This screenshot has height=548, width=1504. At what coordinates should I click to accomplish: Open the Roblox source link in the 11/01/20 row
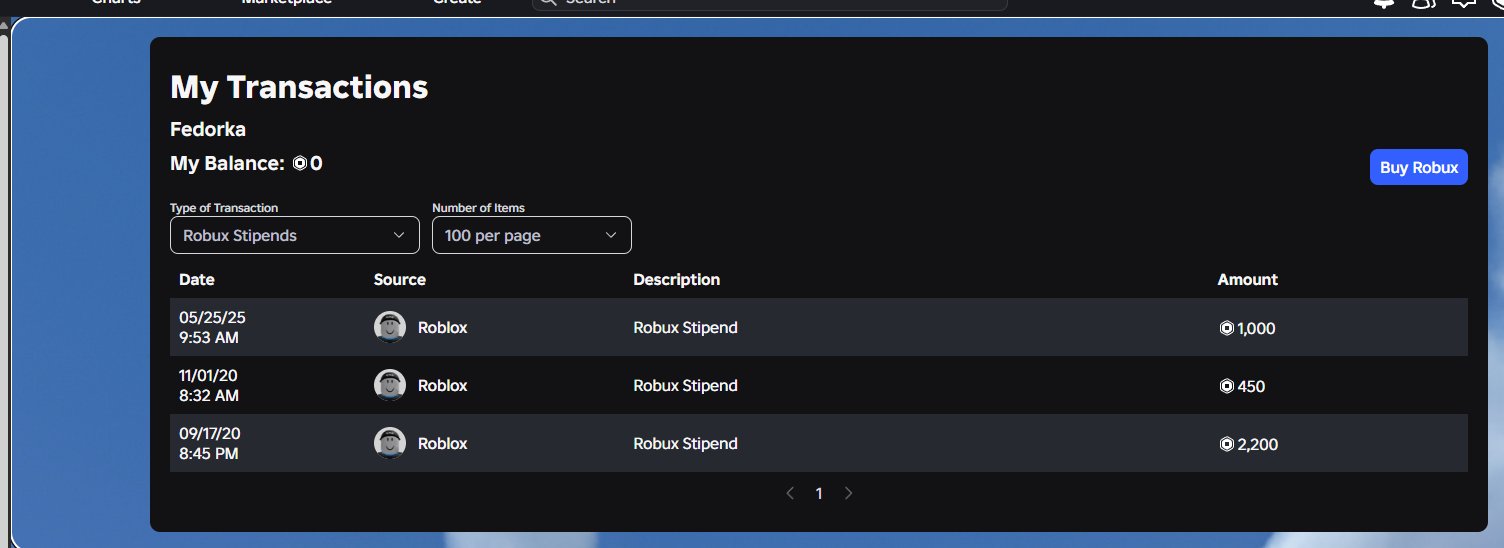442,385
